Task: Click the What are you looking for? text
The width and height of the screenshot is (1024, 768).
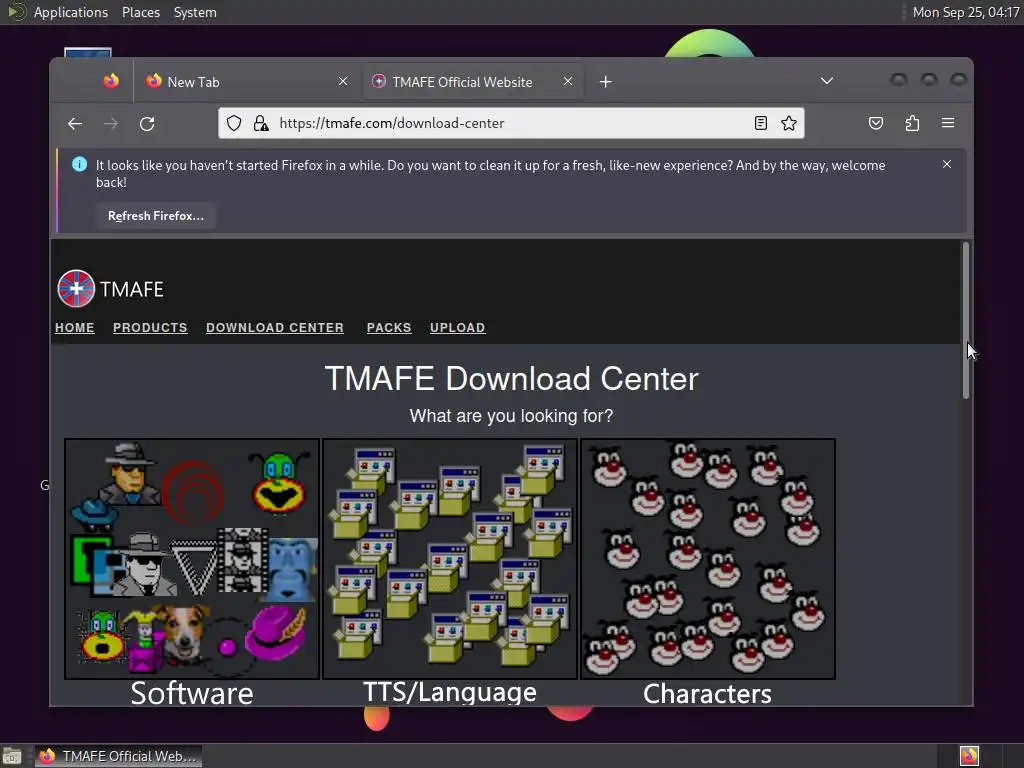Action: click(511, 416)
